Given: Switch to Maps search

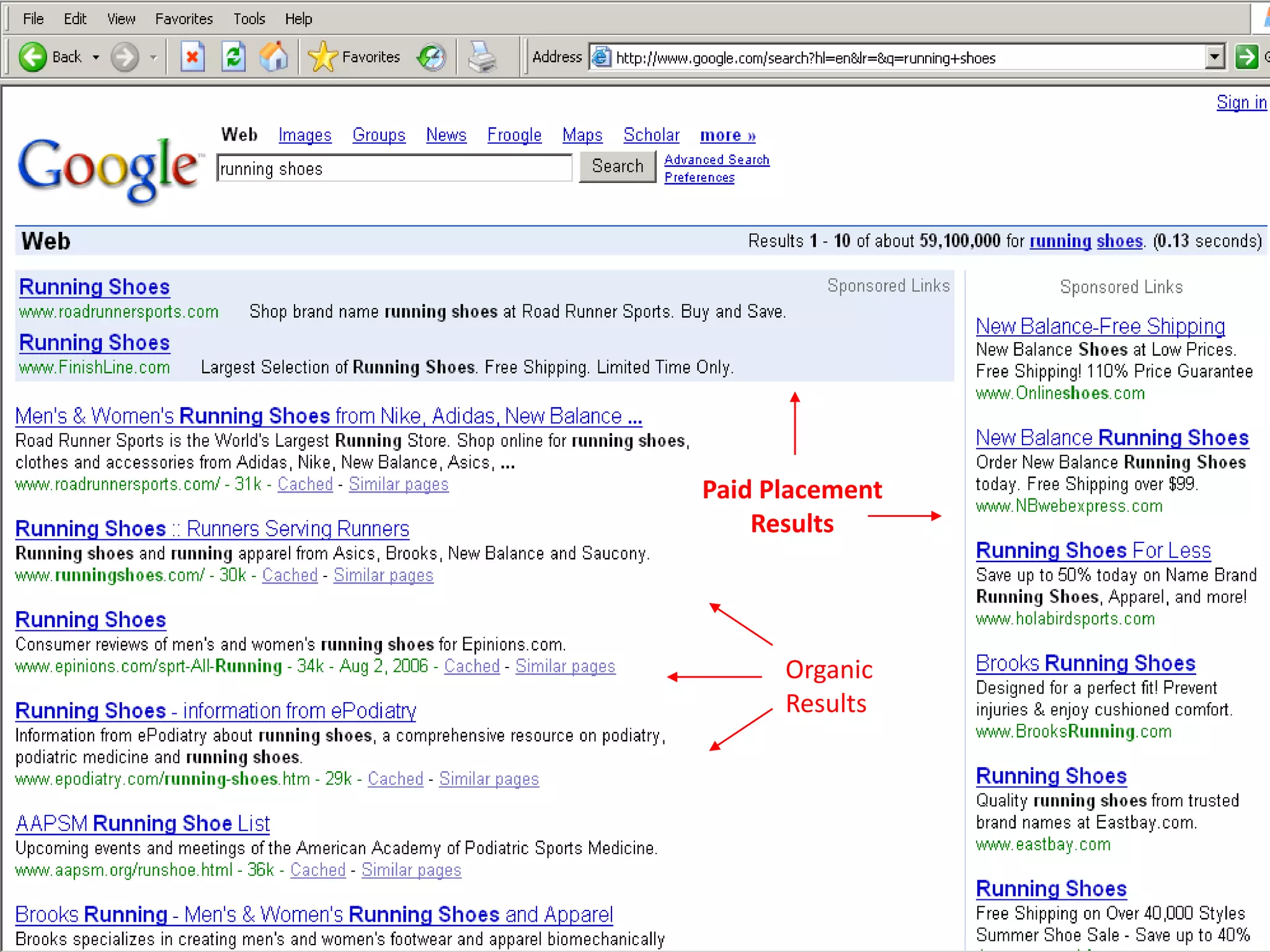Looking at the screenshot, I should [582, 135].
